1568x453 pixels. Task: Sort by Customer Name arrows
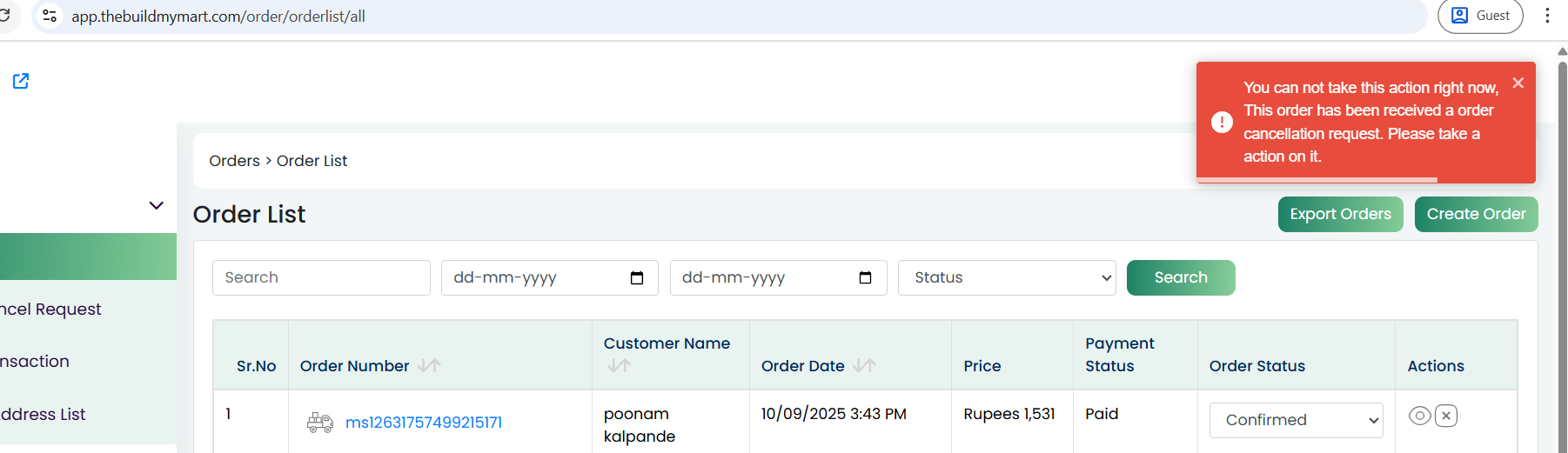click(619, 366)
